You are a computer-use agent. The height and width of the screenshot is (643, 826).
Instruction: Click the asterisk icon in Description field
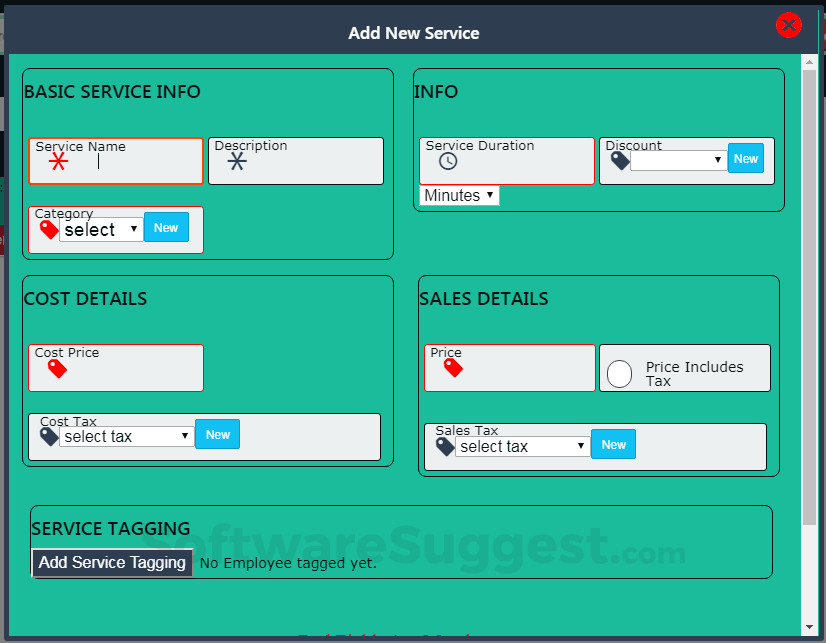[237, 161]
